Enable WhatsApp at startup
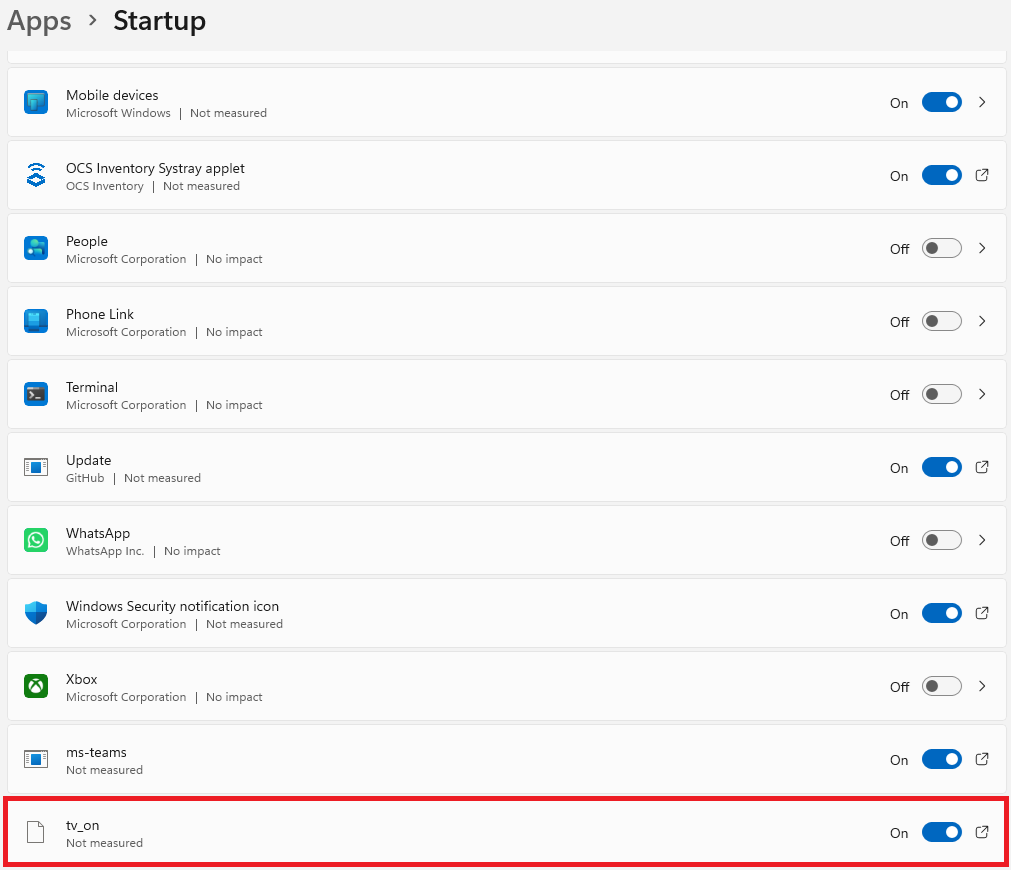 point(941,540)
